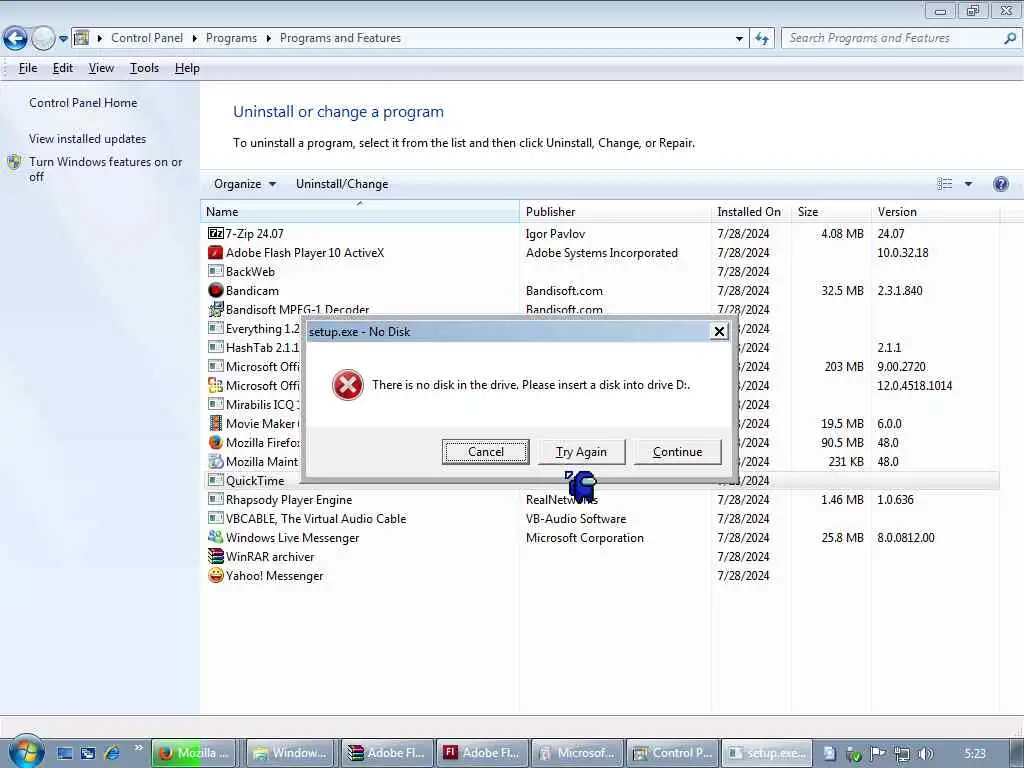
Task: Expand the Control Panel breadcrumb arrow
Action: pyautogui.click(x=195, y=39)
